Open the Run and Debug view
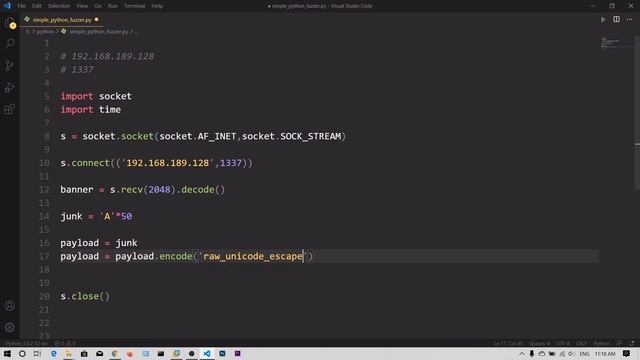Screen dimensions: 640x360 (x=10, y=87)
